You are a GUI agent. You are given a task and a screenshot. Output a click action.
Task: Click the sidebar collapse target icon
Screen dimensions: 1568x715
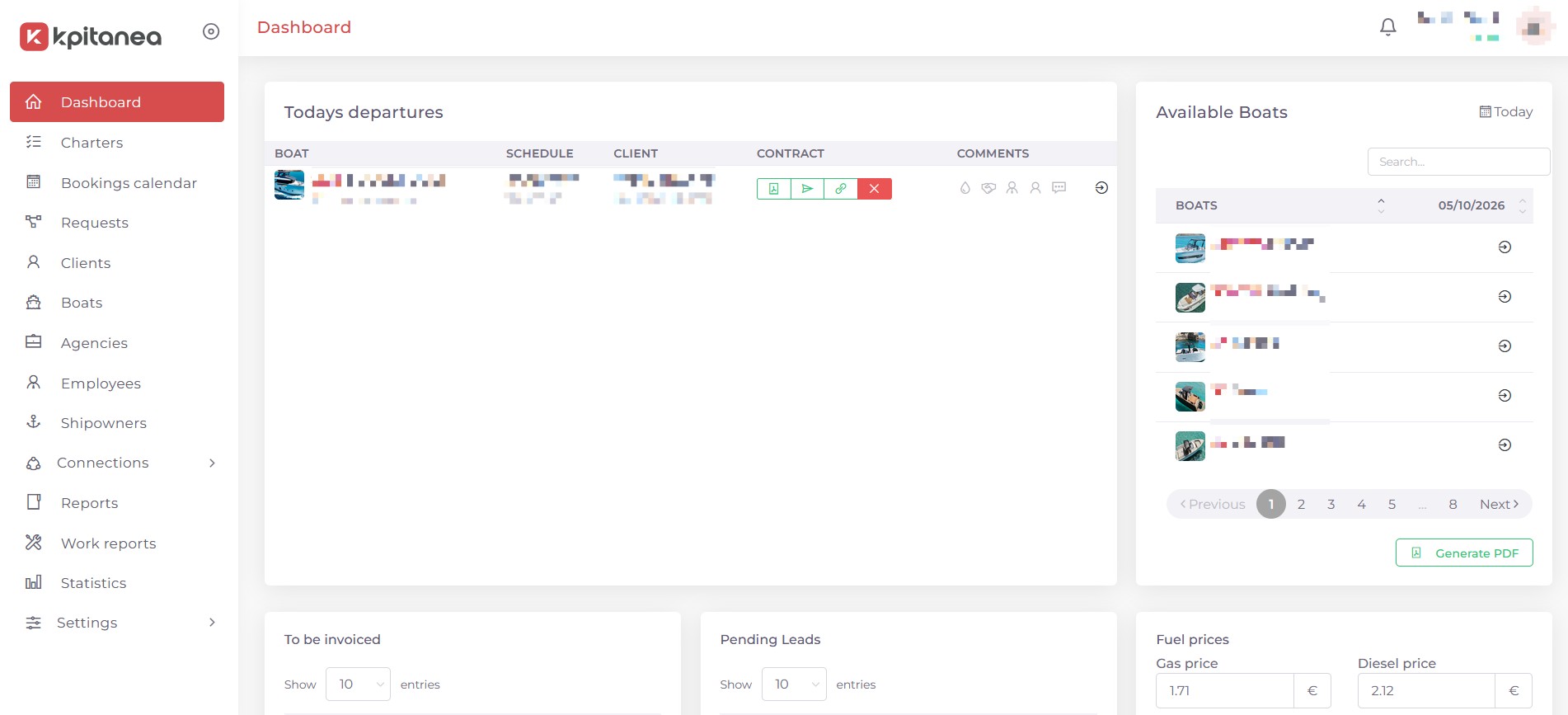pyautogui.click(x=211, y=31)
